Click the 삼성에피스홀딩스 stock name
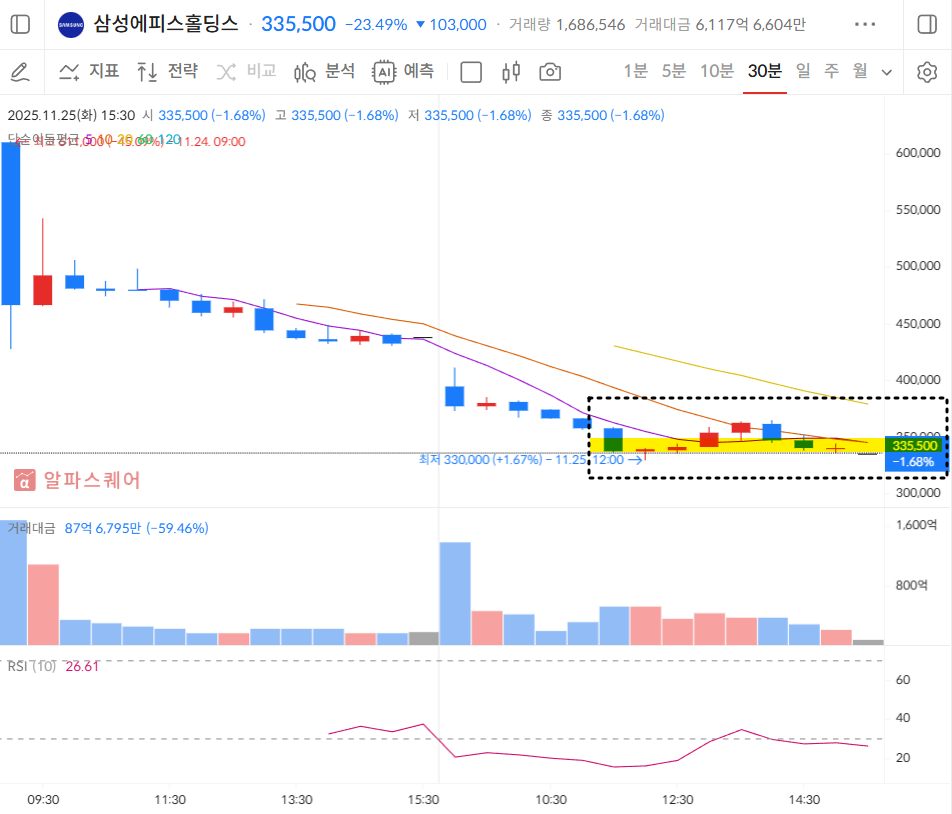The height and width of the screenshot is (814, 952). (165, 25)
